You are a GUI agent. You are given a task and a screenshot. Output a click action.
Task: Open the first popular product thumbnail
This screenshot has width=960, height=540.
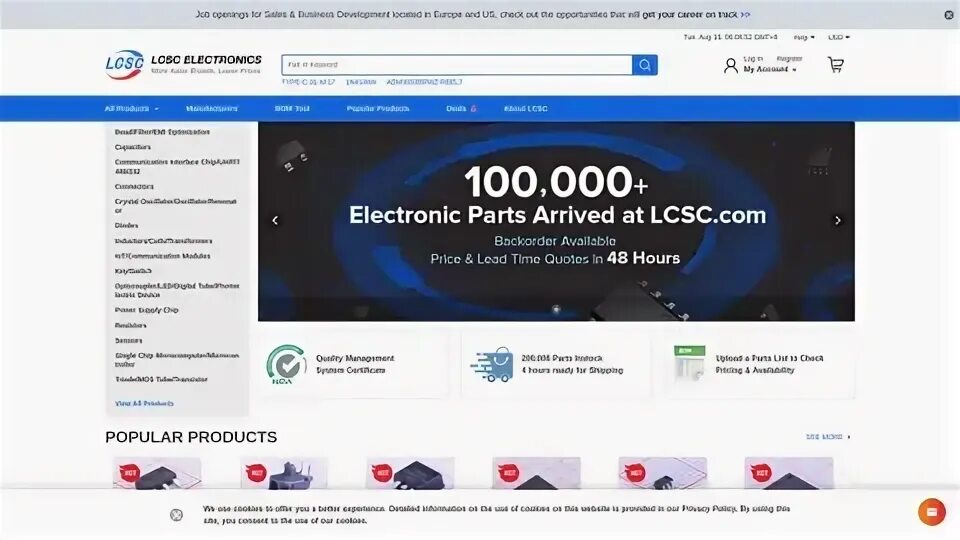tap(157, 473)
